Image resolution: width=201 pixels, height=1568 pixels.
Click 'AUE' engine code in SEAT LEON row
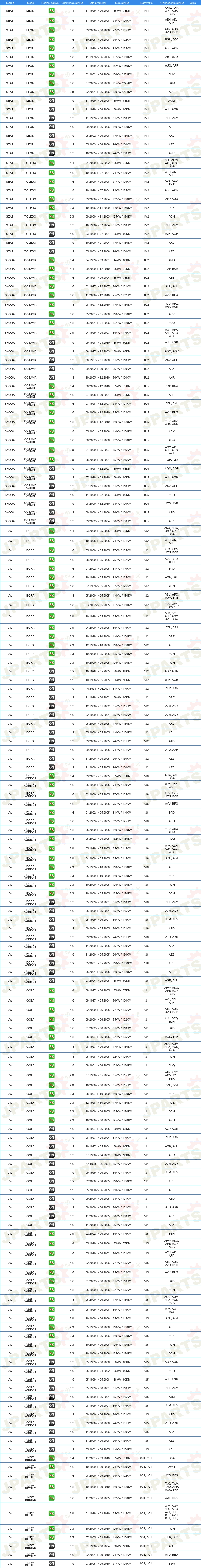pyautogui.click(x=172, y=92)
